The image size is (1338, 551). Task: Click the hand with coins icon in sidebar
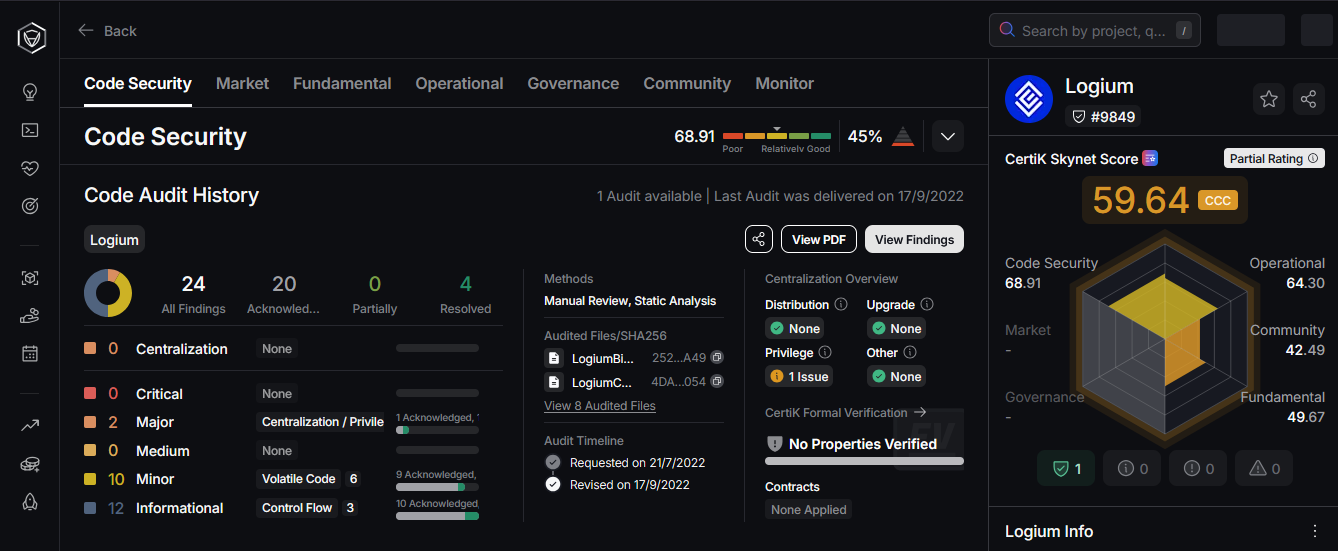(x=30, y=316)
